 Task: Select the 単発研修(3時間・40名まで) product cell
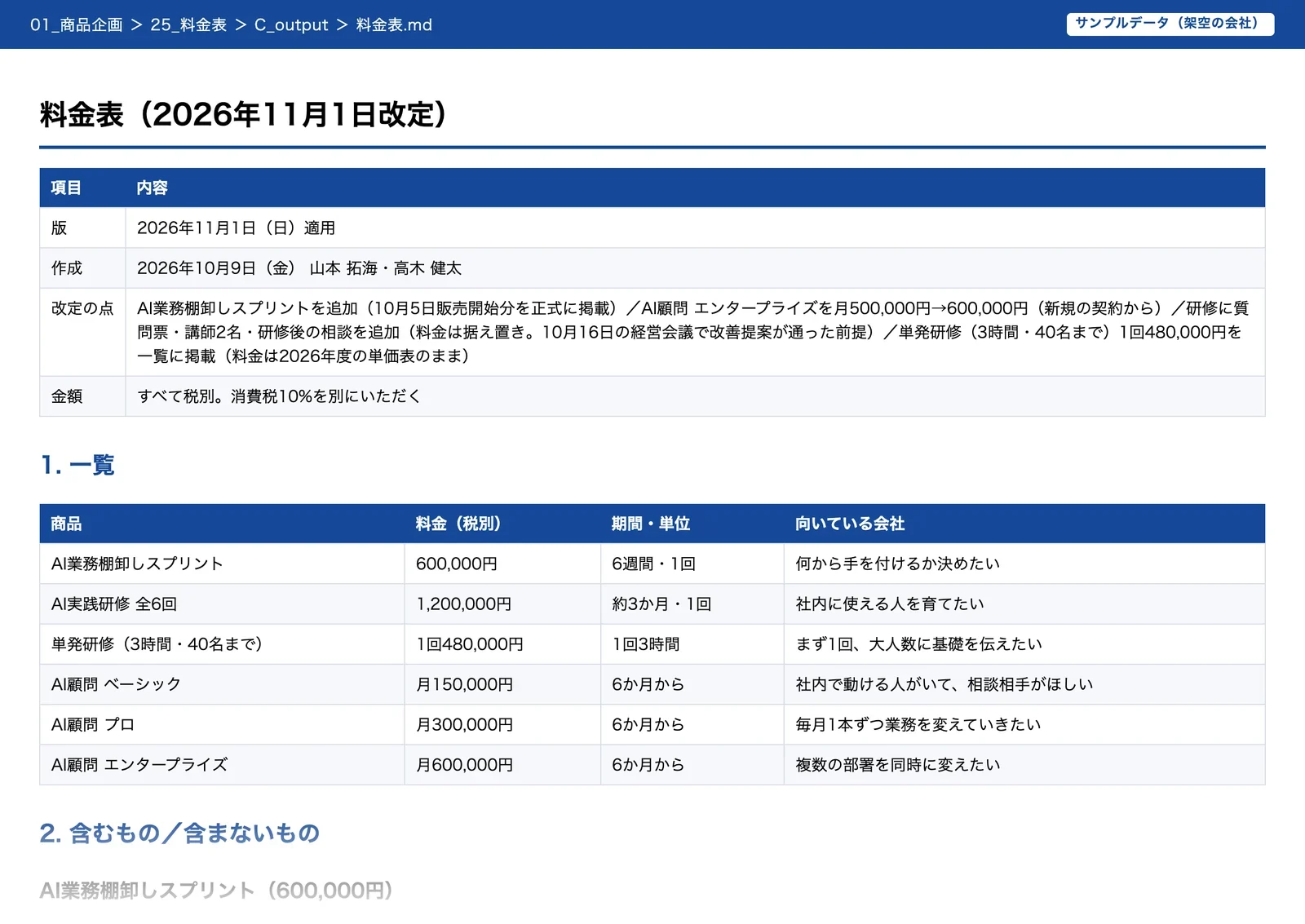click(222, 643)
